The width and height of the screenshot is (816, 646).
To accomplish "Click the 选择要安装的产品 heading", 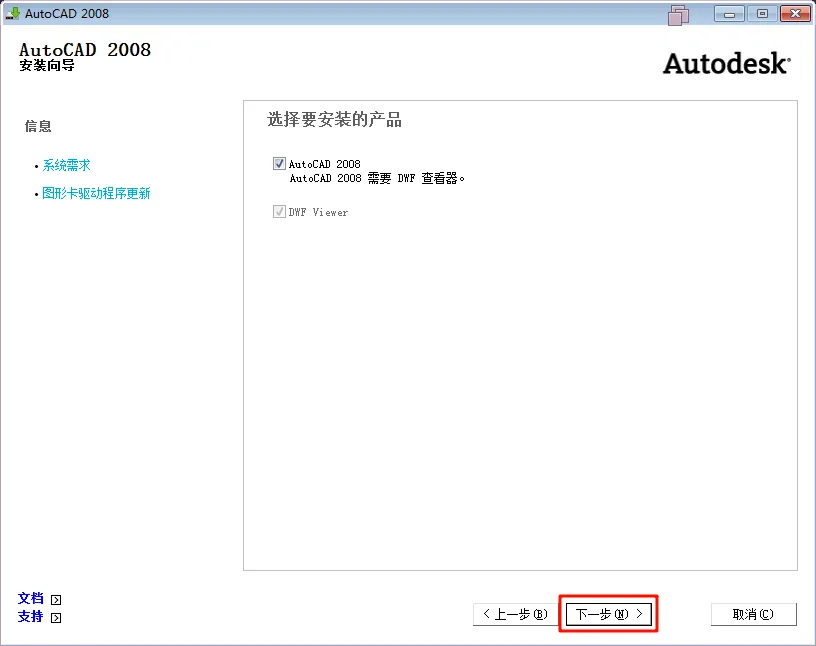I will 334,120.
